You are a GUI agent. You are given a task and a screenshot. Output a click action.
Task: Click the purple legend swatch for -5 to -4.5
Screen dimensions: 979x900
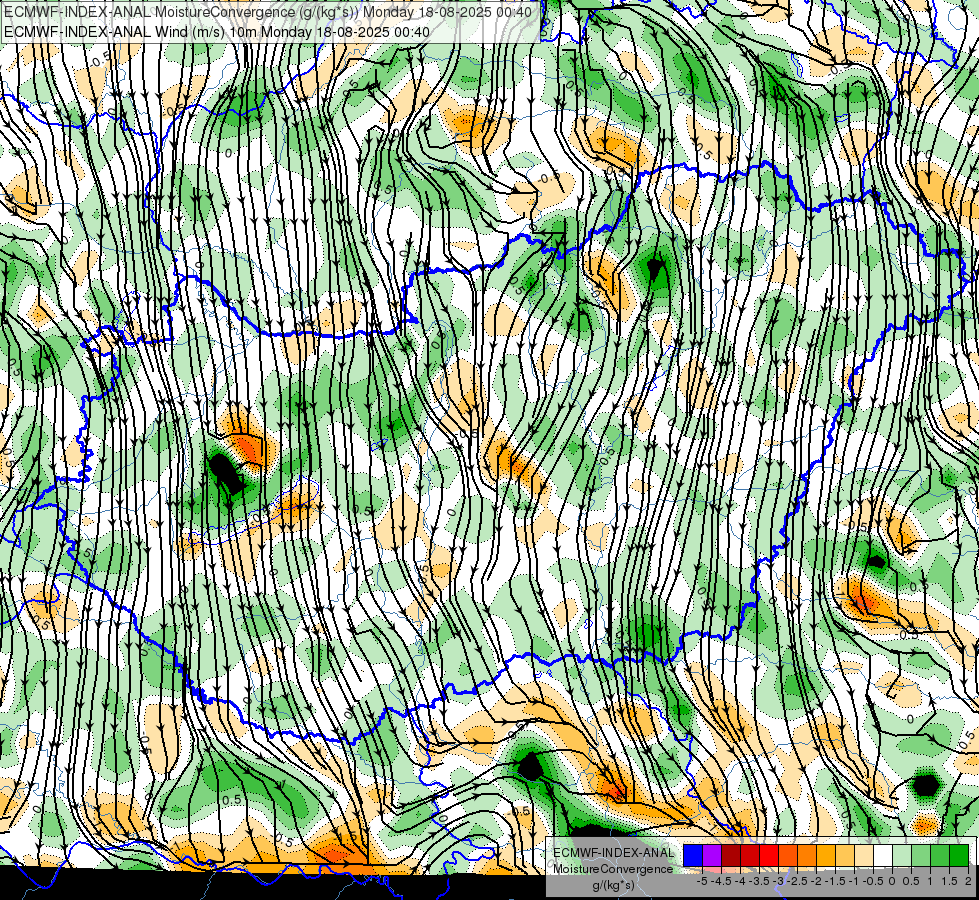coord(712,856)
